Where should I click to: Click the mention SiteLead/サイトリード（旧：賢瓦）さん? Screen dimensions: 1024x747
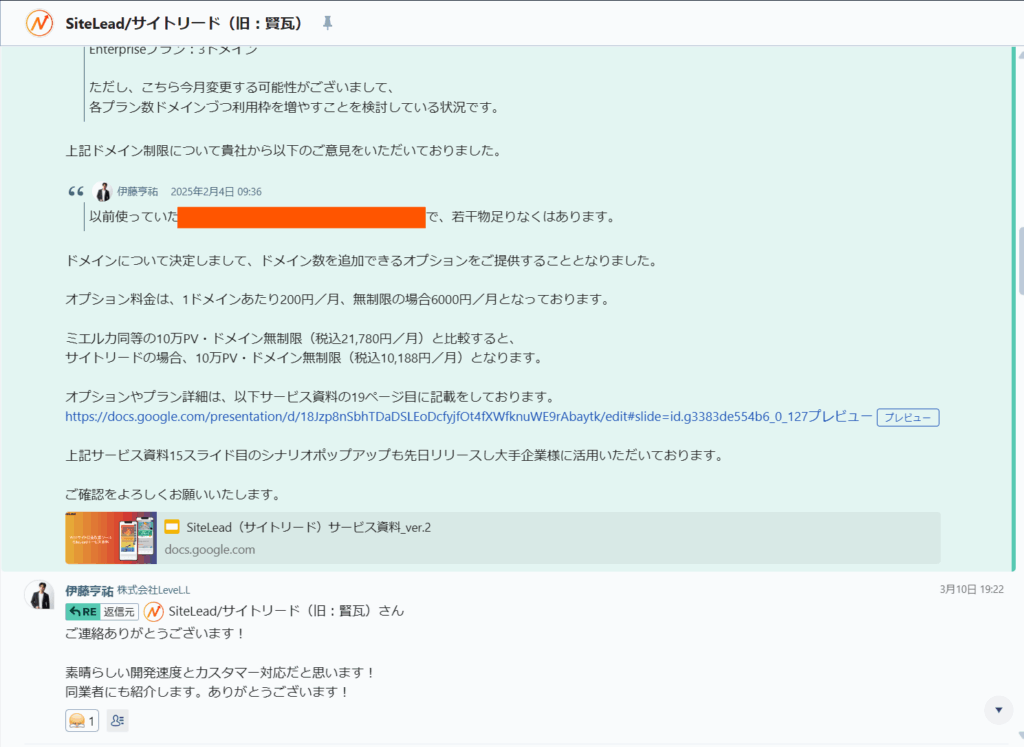(287, 611)
